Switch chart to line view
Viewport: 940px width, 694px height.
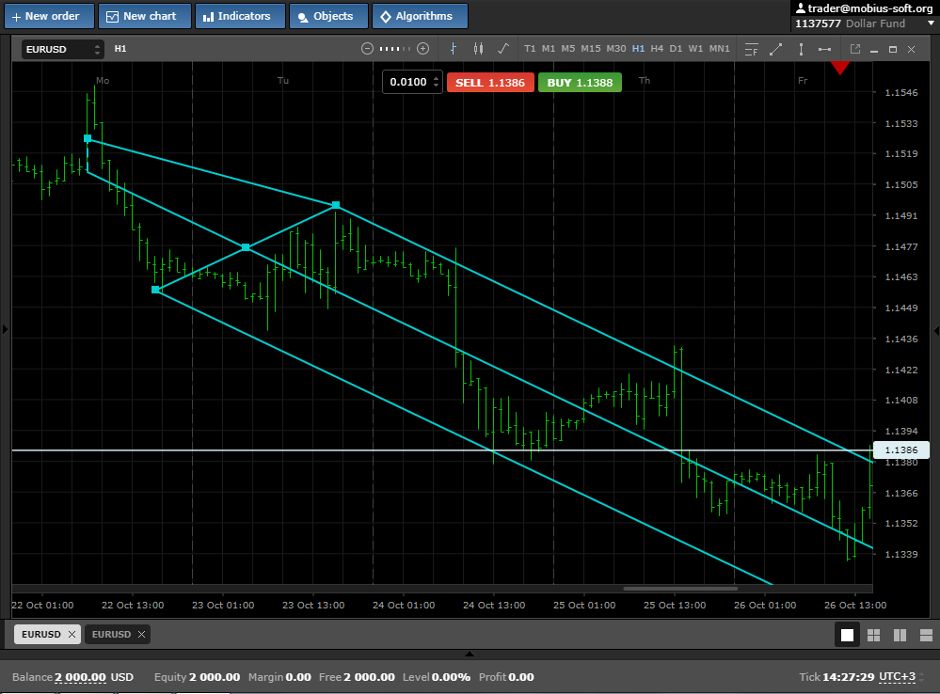point(502,48)
